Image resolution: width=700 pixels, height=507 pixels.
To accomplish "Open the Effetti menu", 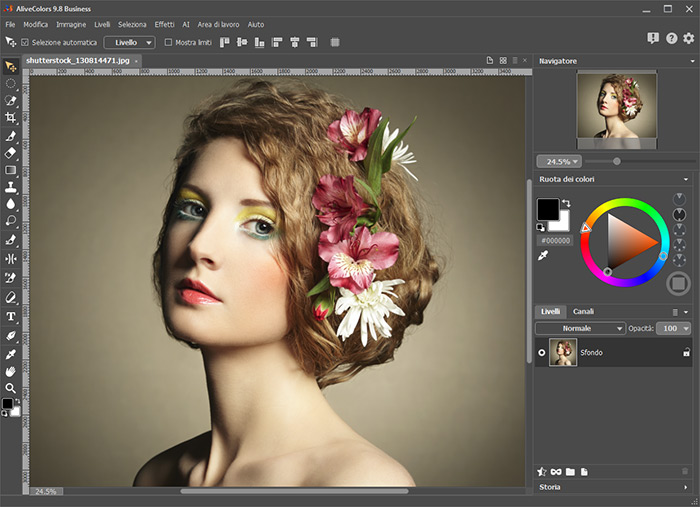I will click(164, 25).
